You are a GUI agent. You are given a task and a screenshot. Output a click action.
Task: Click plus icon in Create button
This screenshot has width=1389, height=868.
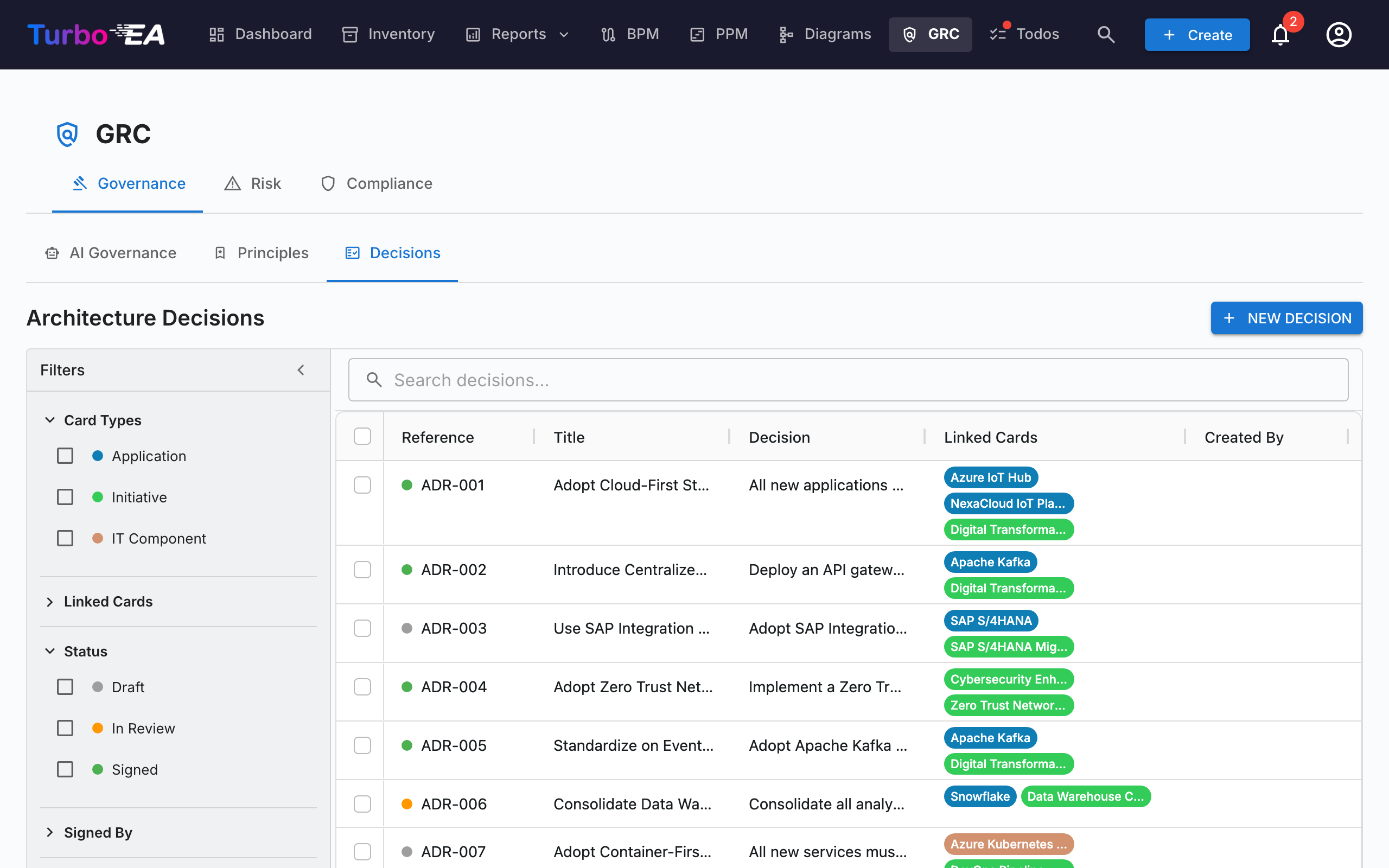click(x=1169, y=34)
